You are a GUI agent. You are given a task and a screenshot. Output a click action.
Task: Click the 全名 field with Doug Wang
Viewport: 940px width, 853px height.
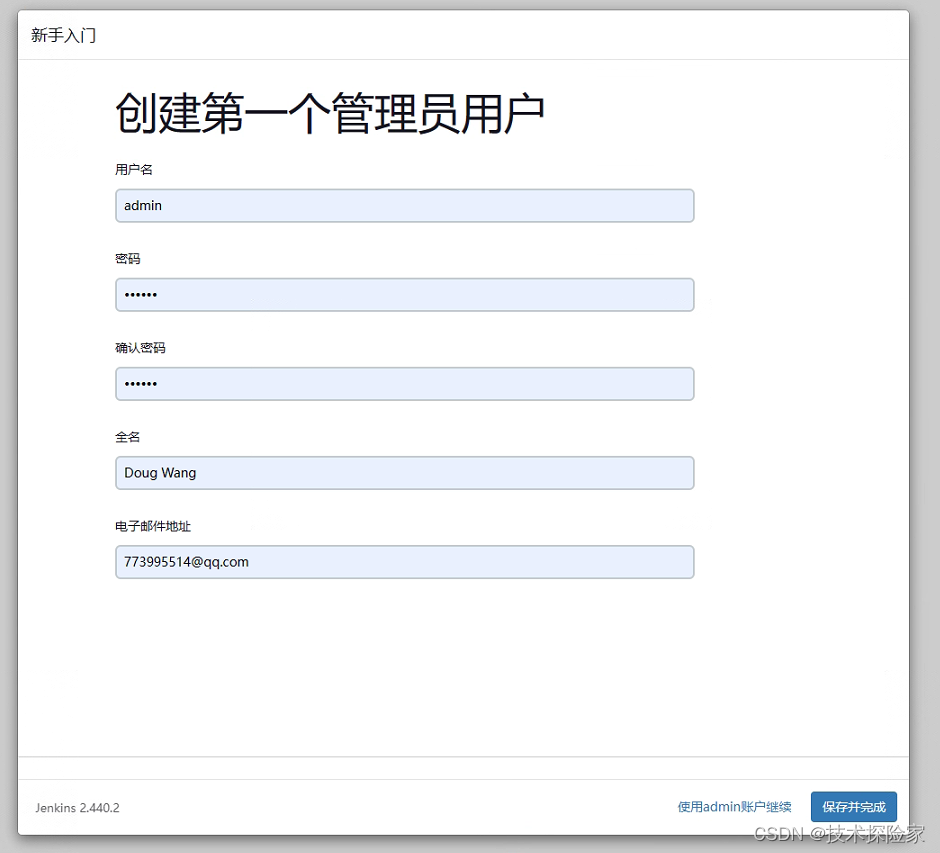[405, 473]
